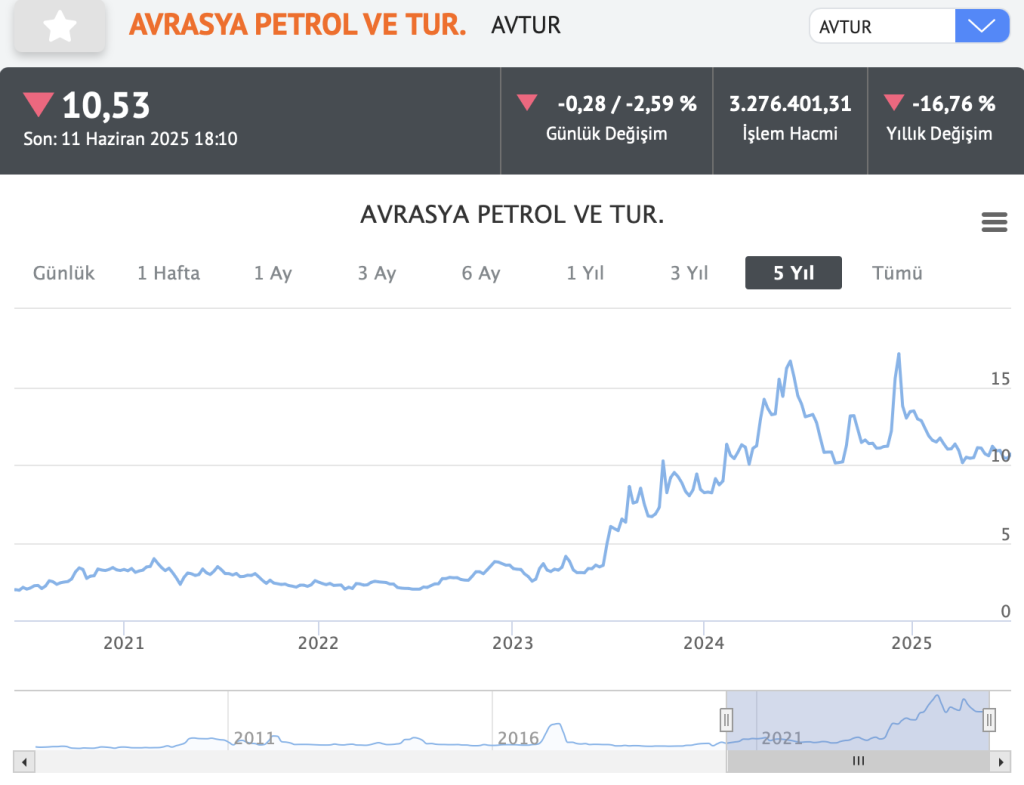Switch chart to 3 Ay range
Image resolution: width=1024 pixels, height=785 pixels.
(377, 273)
